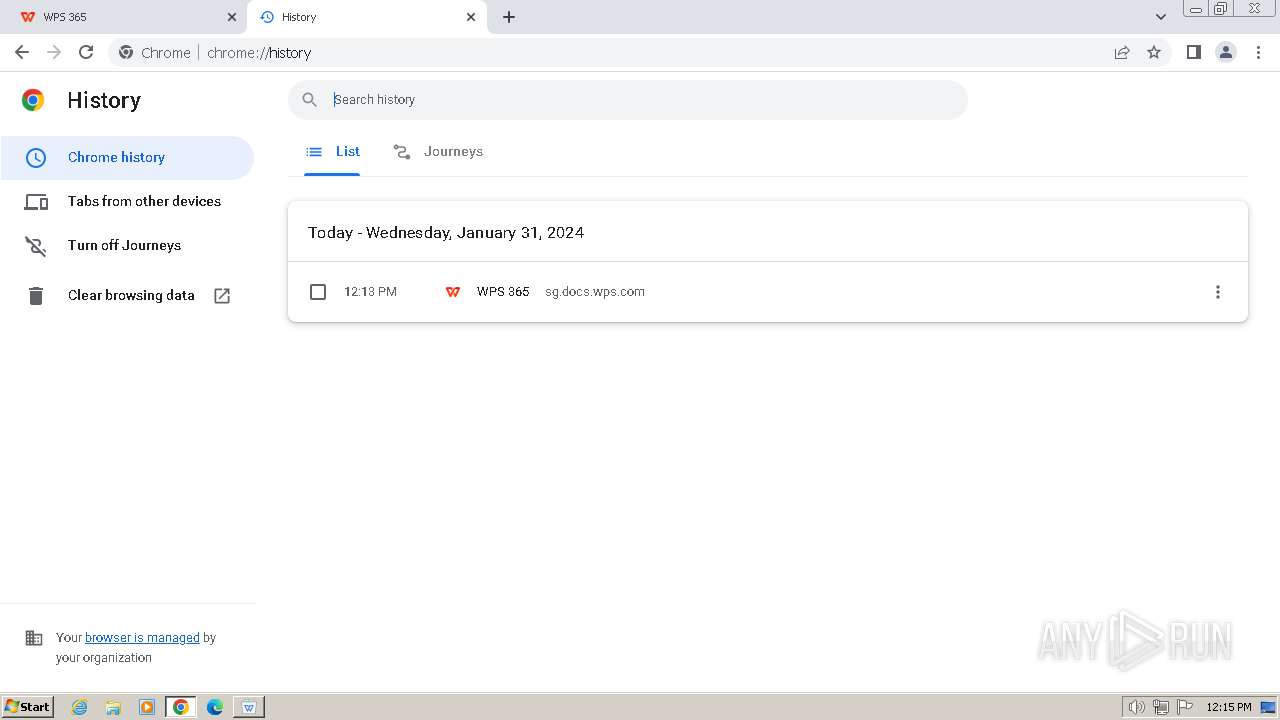
Task: Click the managed organization building icon
Action: pos(34,638)
